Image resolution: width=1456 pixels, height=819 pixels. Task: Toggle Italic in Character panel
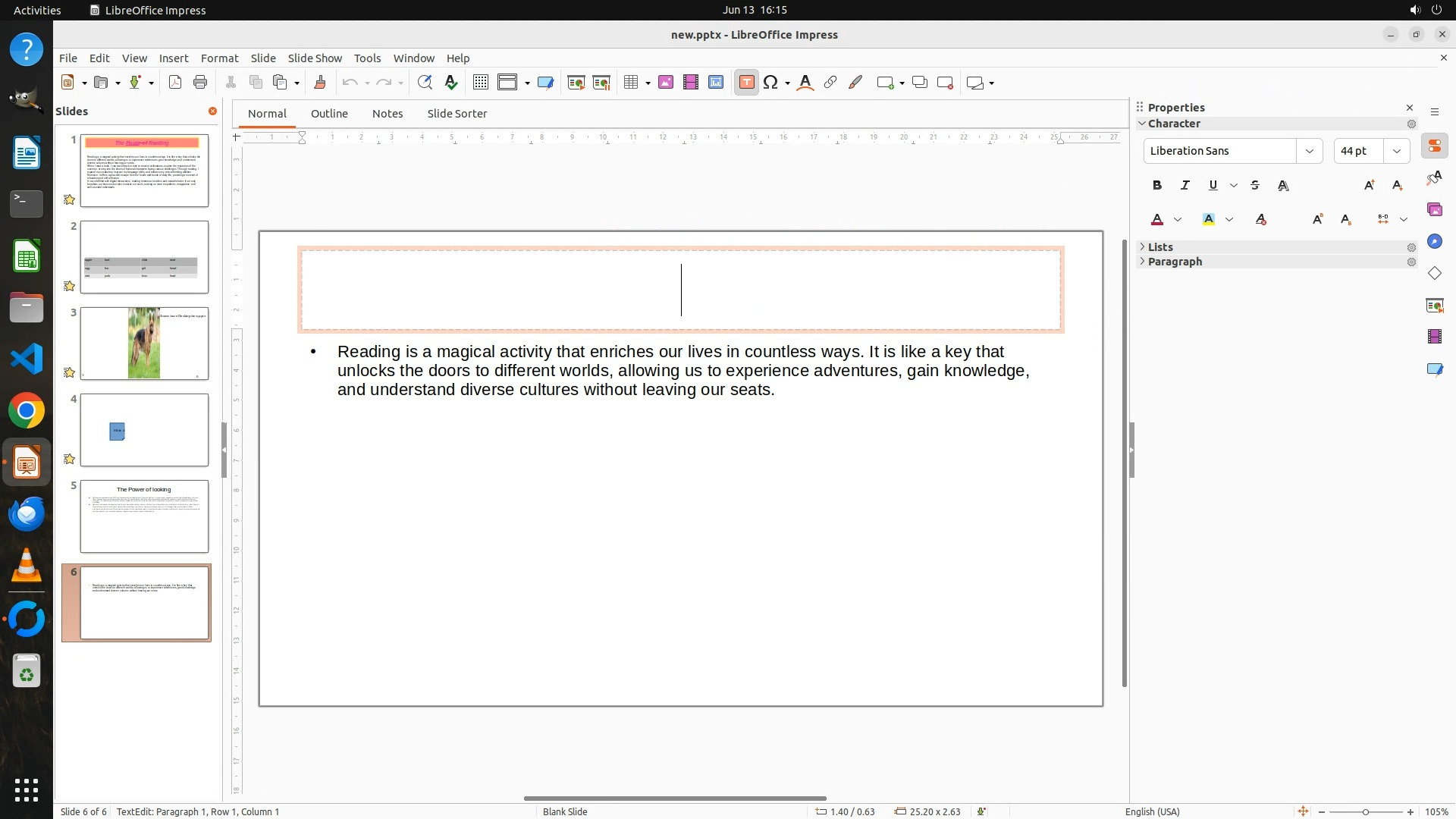[x=1185, y=185]
